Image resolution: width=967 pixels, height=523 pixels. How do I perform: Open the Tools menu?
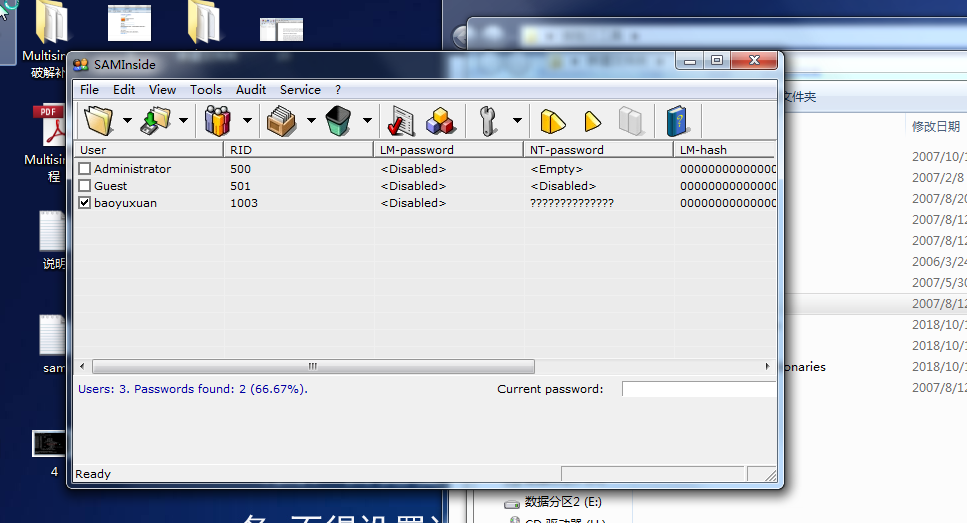205,89
